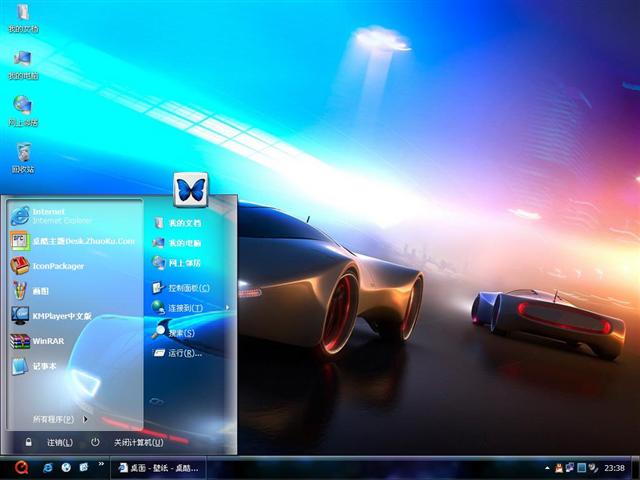Click the 23:38 taskbar clock
The width and height of the screenshot is (640, 480).
[x=614, y=468]
